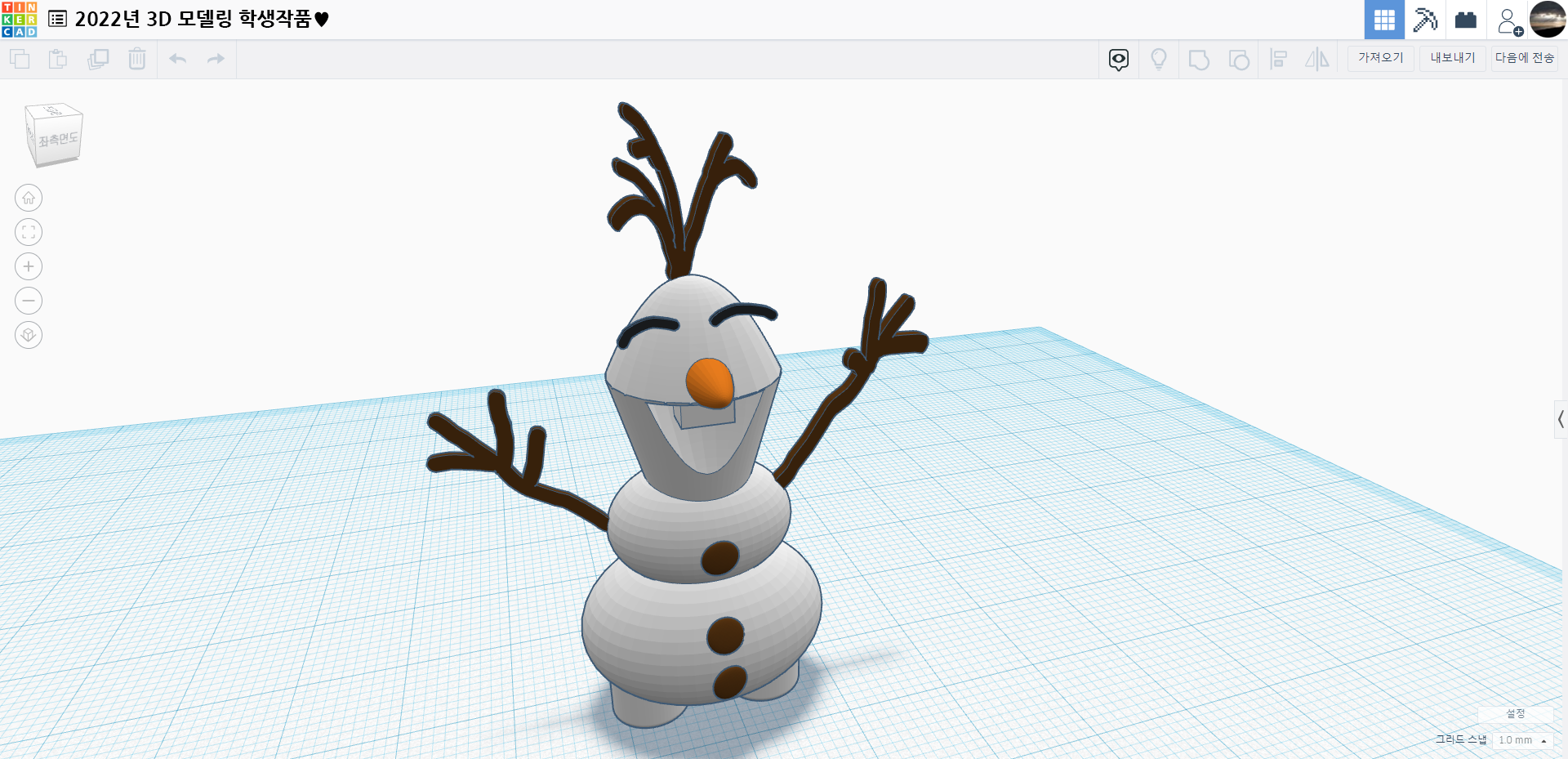The image size is (1568, 759).
Task: Expand the collapsed right shapes panel
Action: click(x=1561, y=419)
